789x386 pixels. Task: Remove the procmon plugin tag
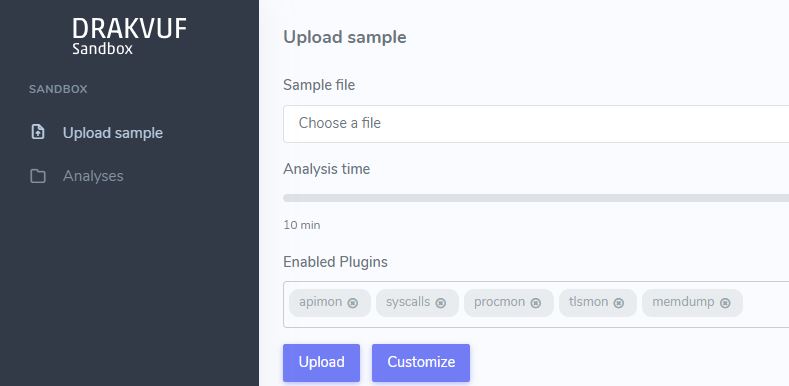click(x=536, y=303)
